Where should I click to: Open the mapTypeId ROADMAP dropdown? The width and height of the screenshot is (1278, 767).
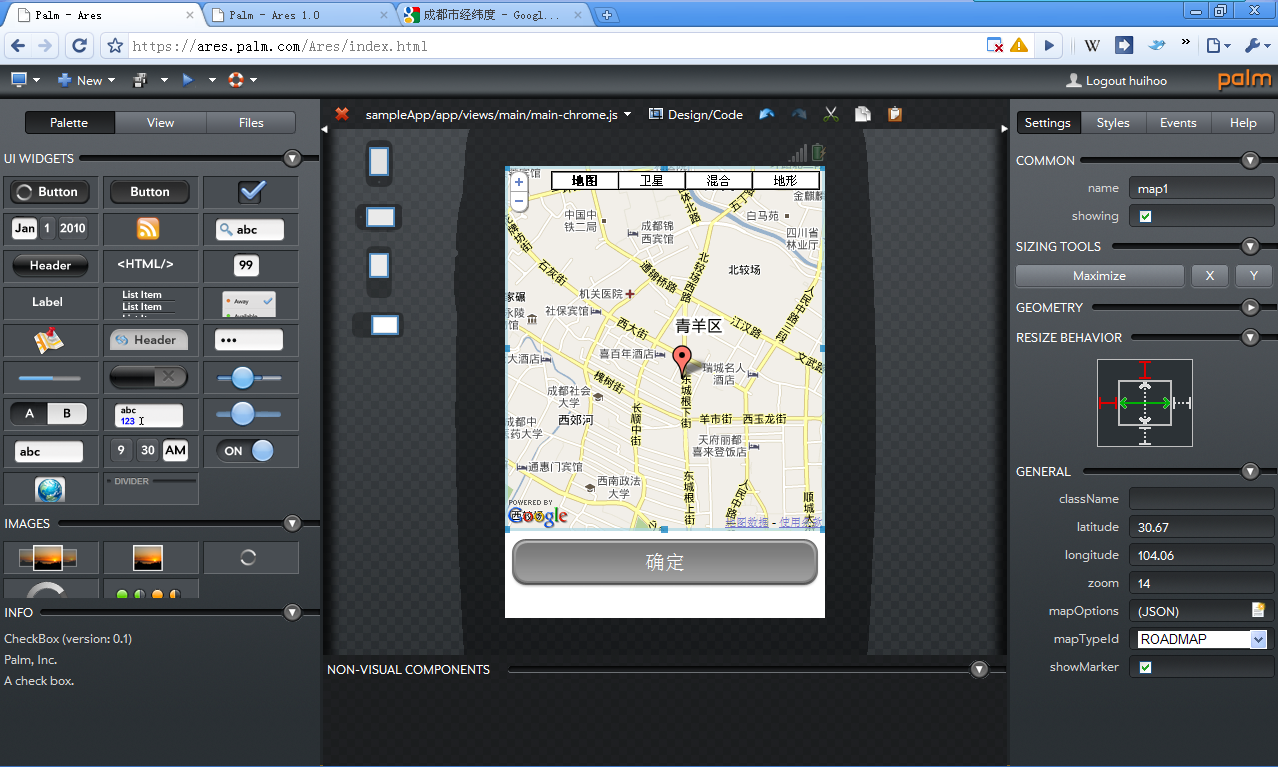click(x=1258, y=639)
